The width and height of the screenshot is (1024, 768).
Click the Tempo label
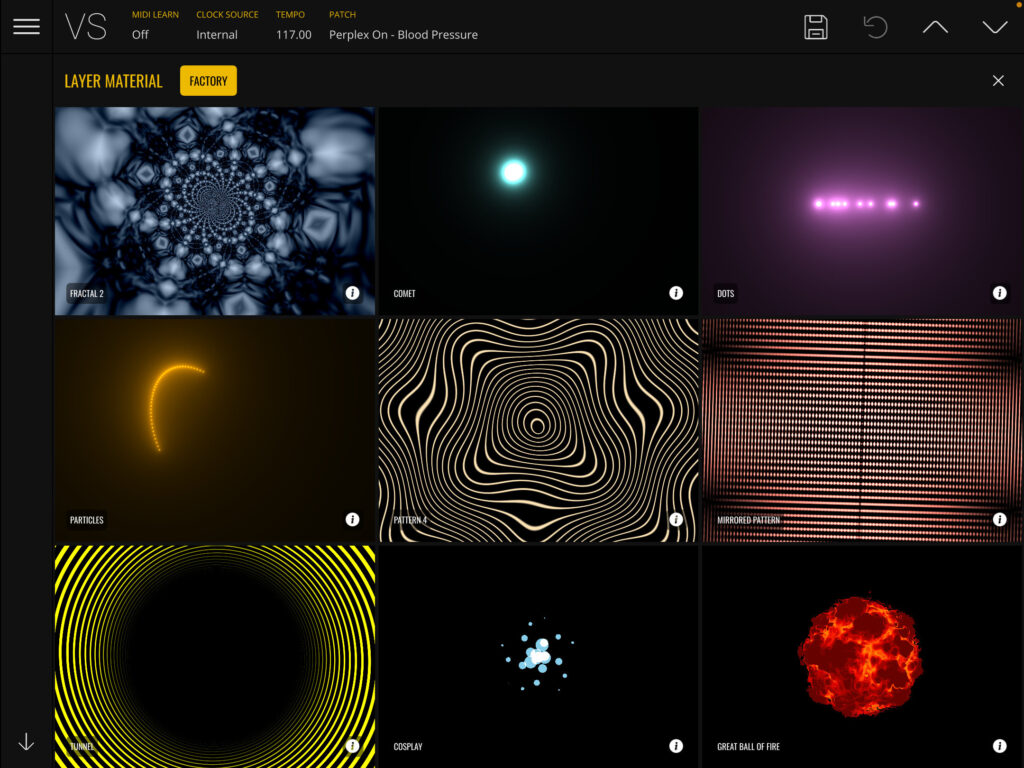tap(290, 14)
